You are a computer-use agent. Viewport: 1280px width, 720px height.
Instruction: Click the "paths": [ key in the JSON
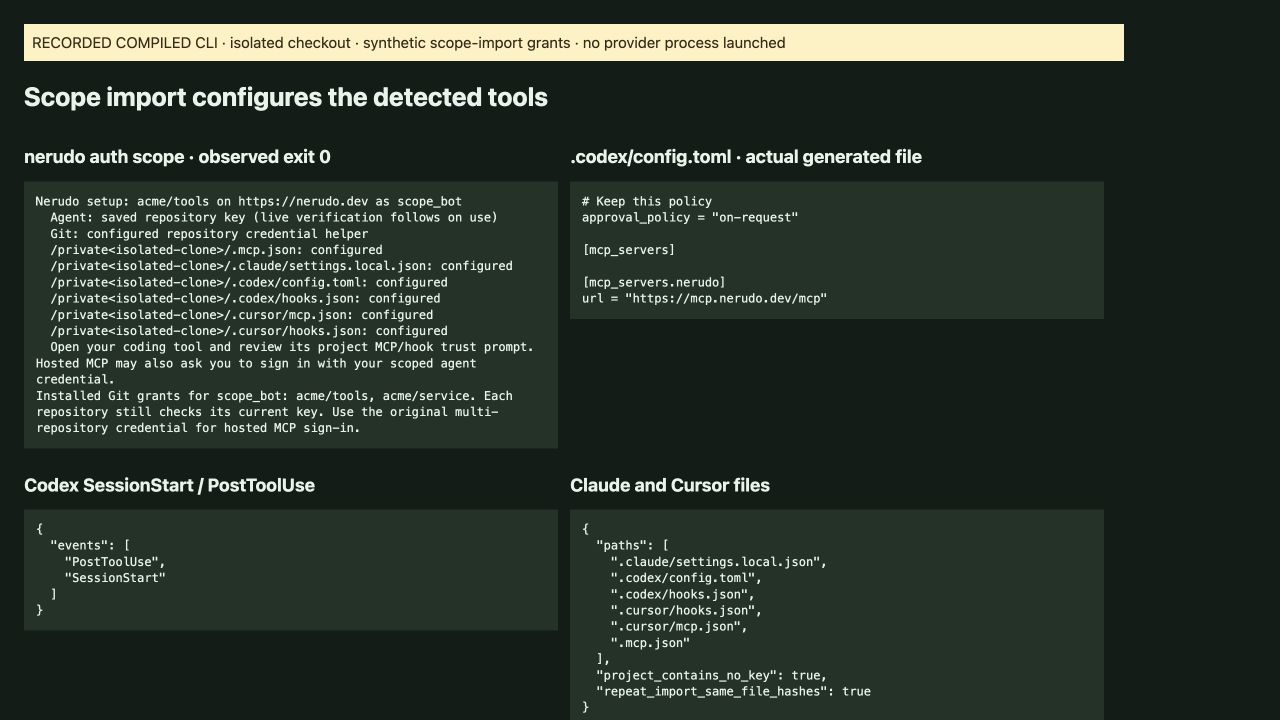633,545
